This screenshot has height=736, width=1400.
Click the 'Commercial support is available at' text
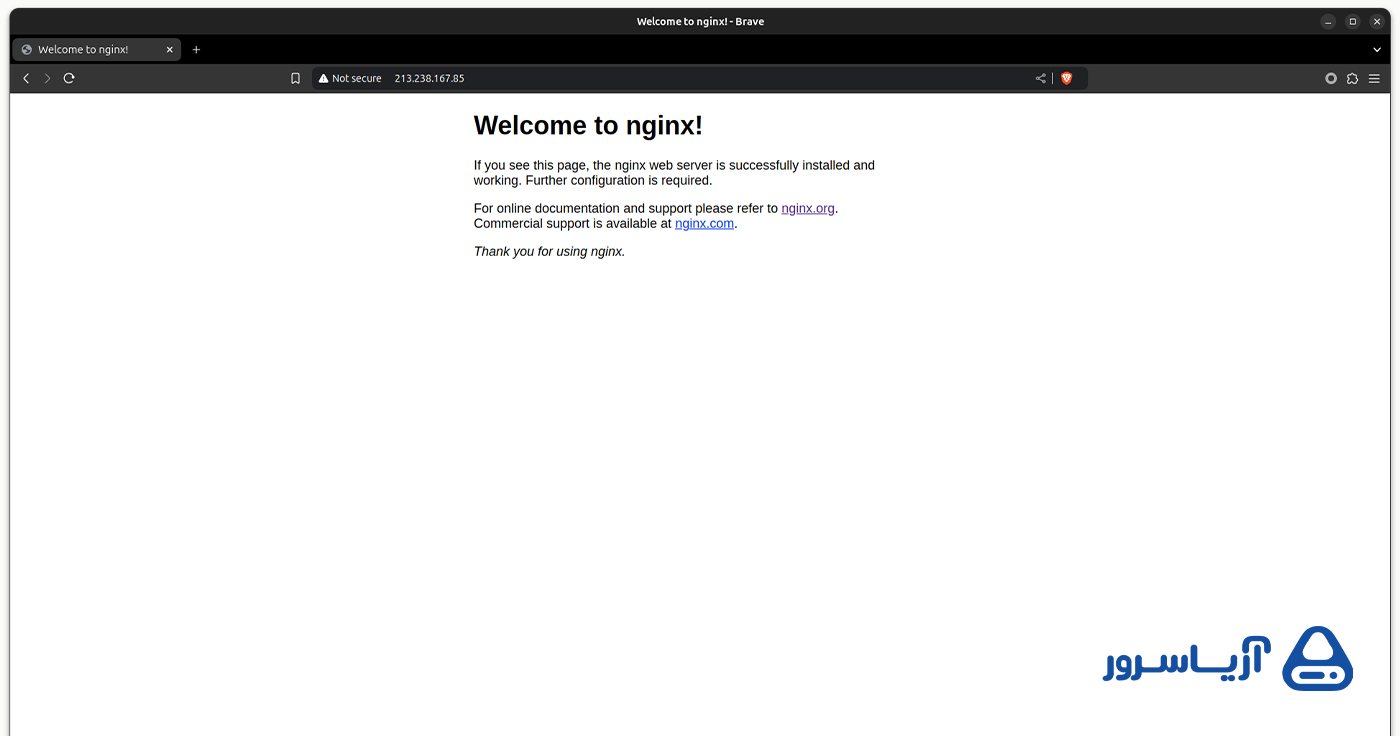coord(572,223)
